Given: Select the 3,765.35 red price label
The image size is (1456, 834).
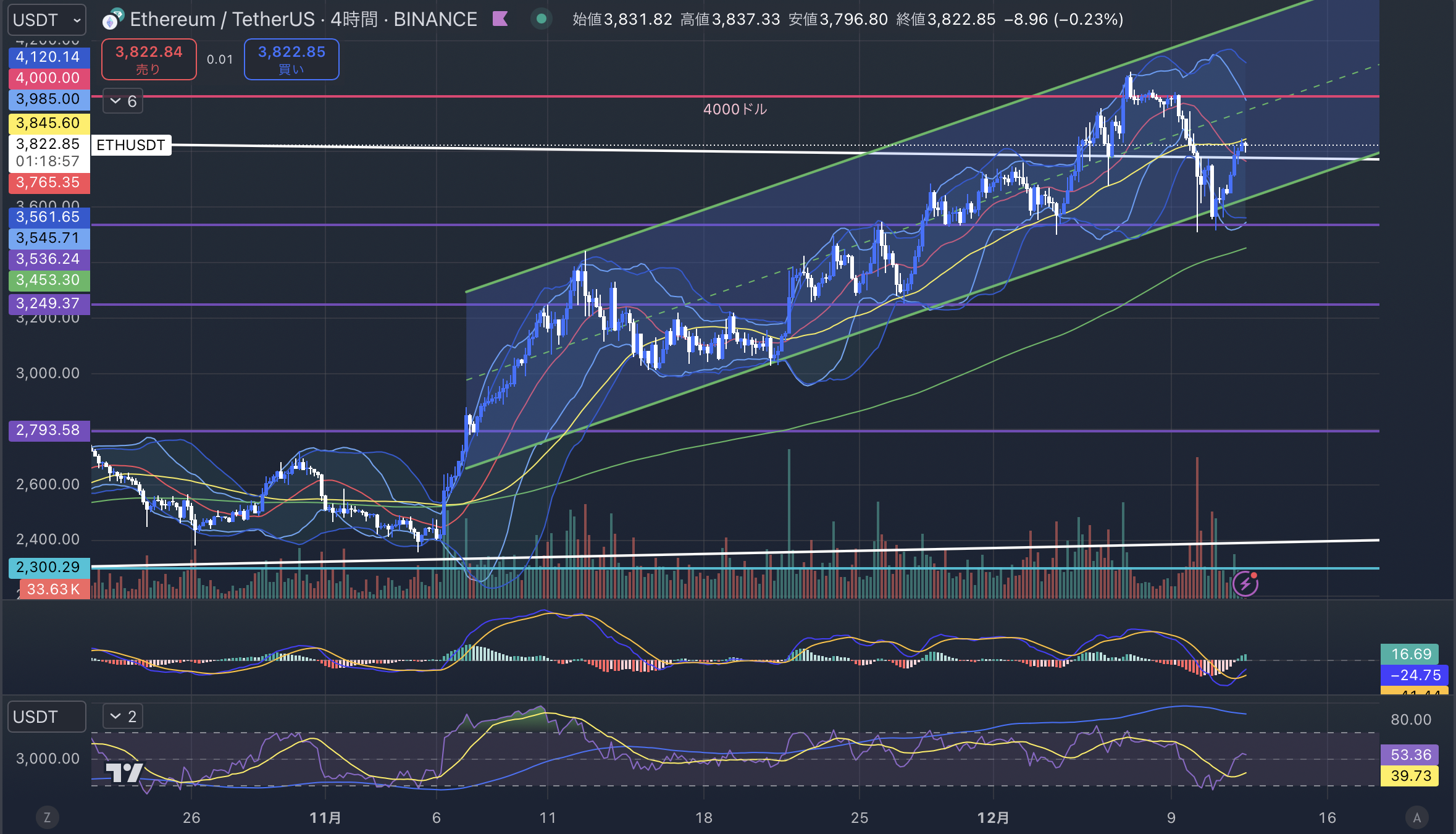Looking at the screenshot, I should (x=49, y=183).
